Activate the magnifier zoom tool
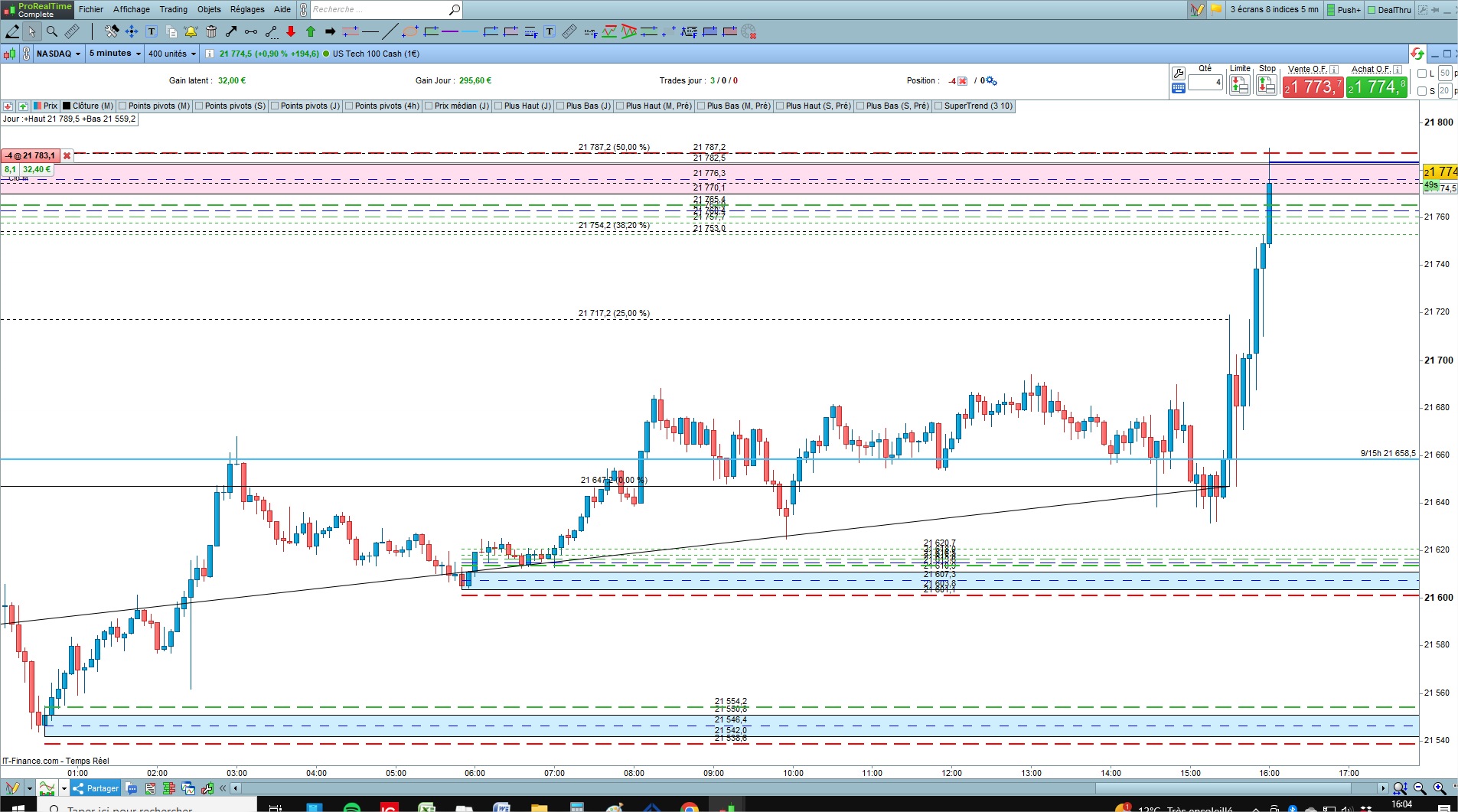 click(x=52, y=31)
